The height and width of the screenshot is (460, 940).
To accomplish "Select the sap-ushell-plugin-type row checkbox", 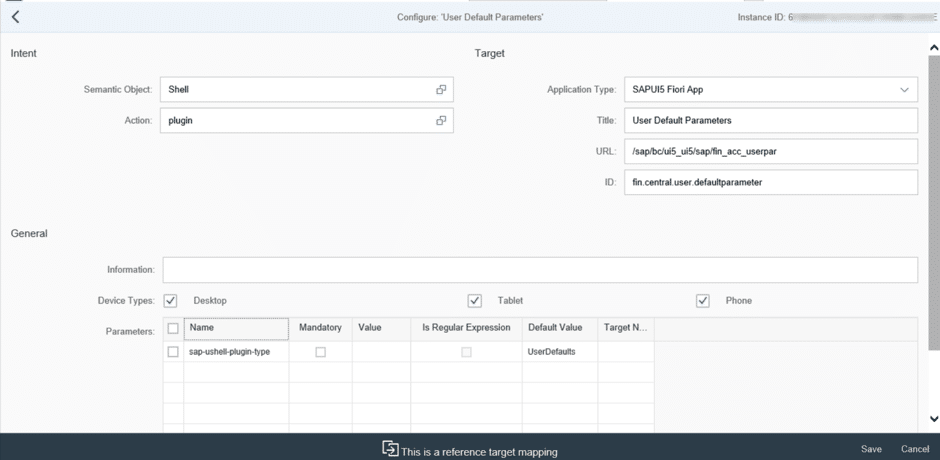I will tap(173, 352).
